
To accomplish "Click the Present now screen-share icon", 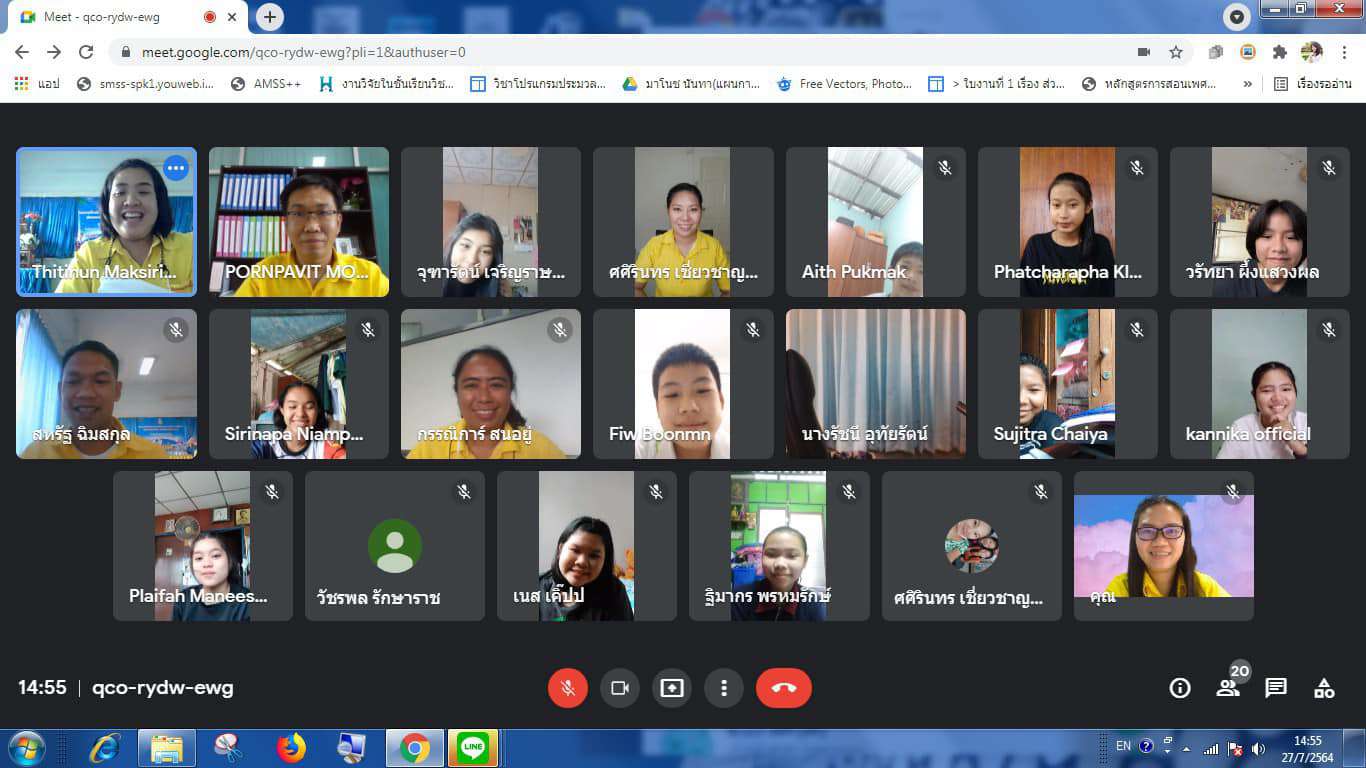I will coord(672,688).
